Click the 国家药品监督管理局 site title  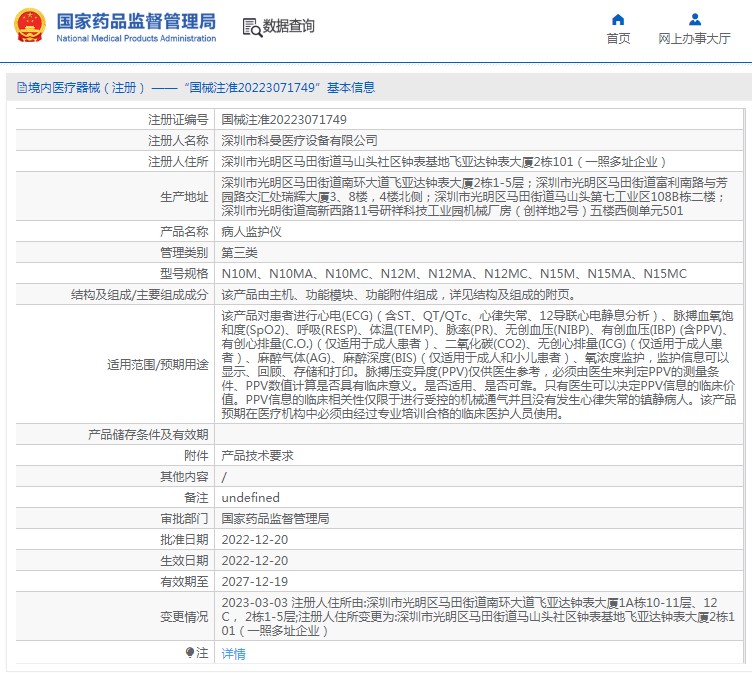point(136,21)
